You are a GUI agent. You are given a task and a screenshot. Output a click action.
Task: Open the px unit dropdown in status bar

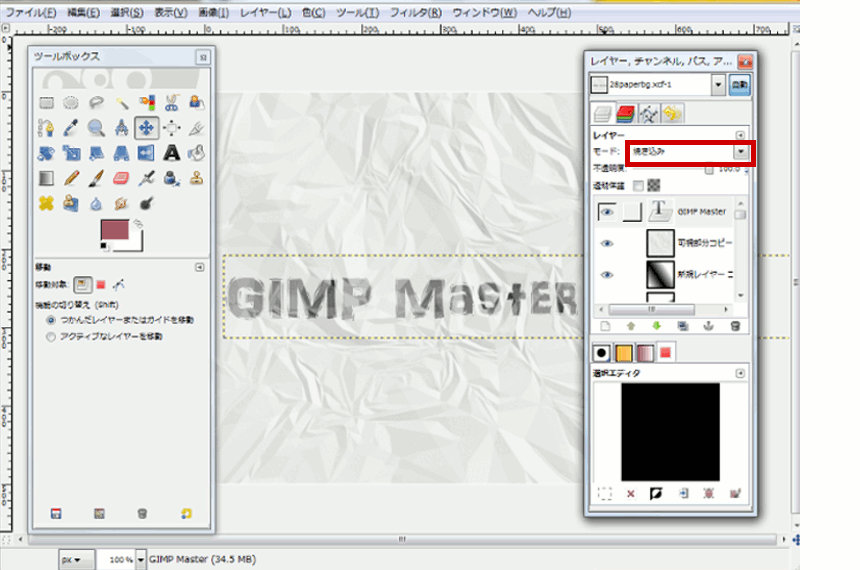(x=76, y=560)
